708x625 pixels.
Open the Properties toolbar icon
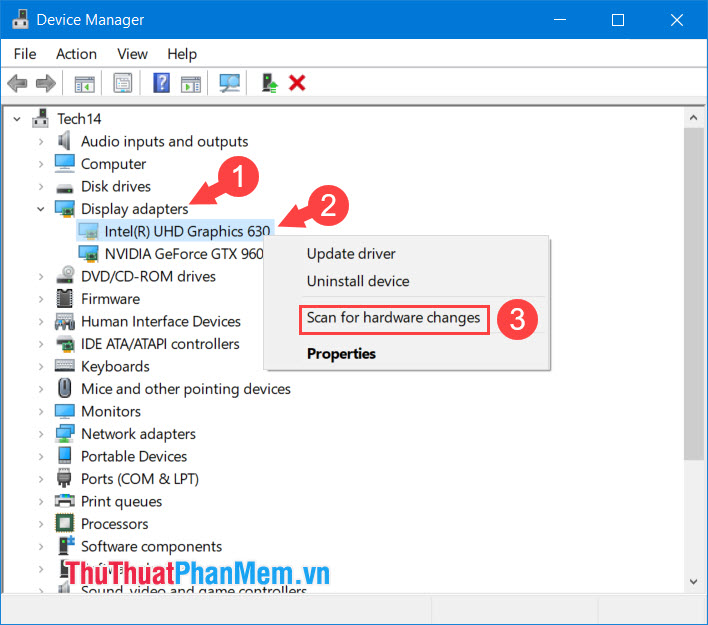122,83
